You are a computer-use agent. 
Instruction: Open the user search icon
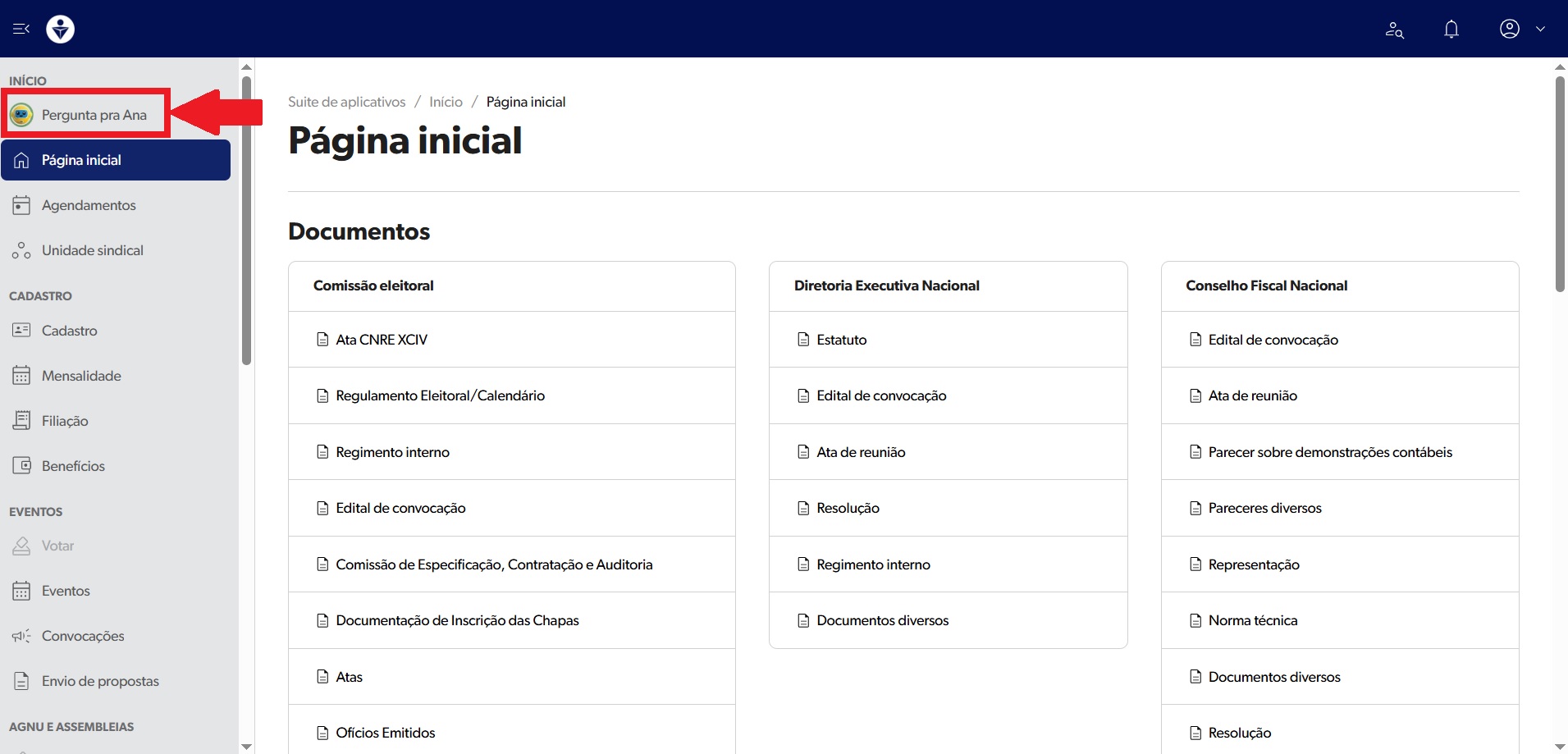pyautogui.click(x=1394, y=30)
